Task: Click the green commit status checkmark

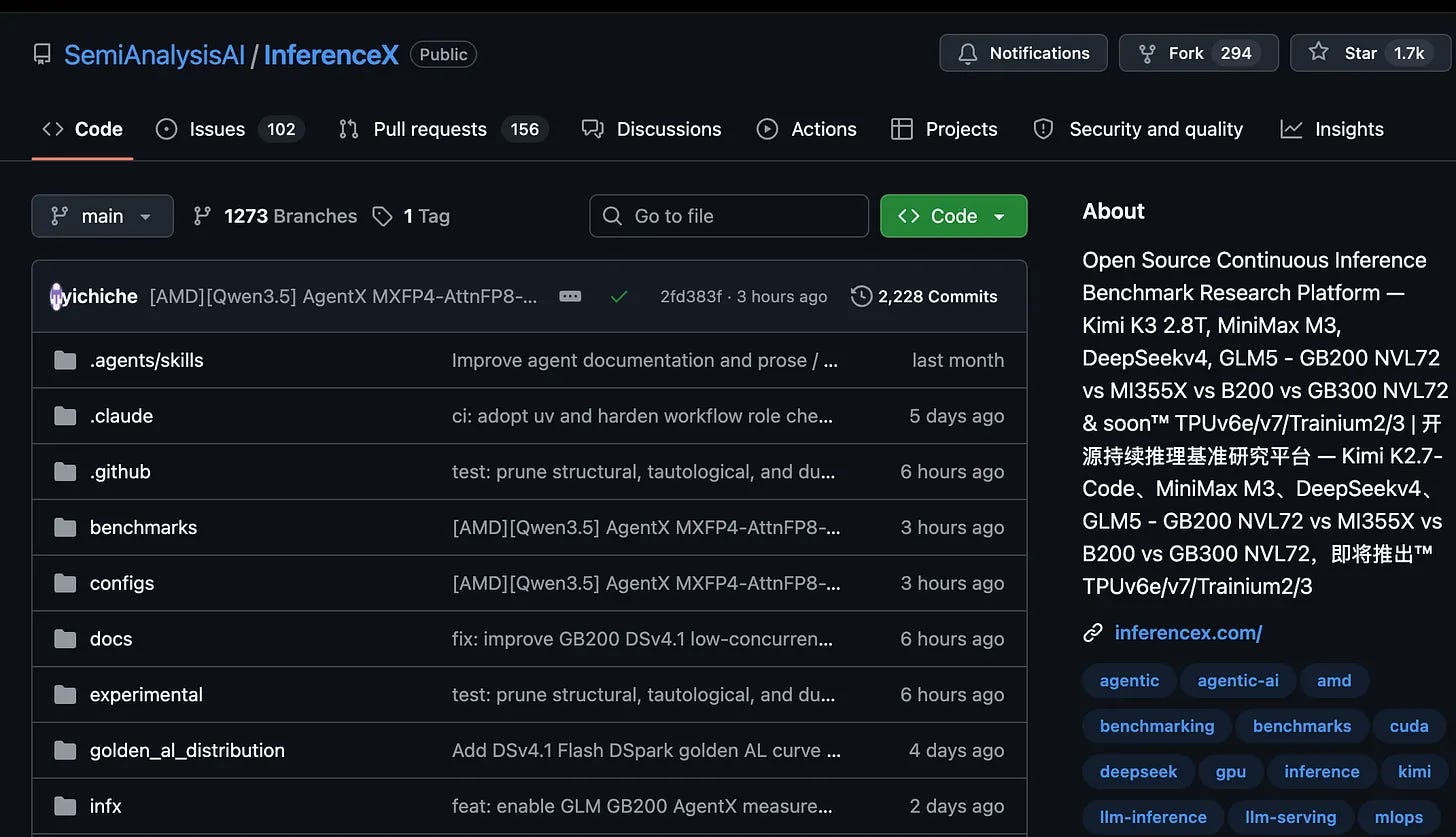Action: pos(619,296)
